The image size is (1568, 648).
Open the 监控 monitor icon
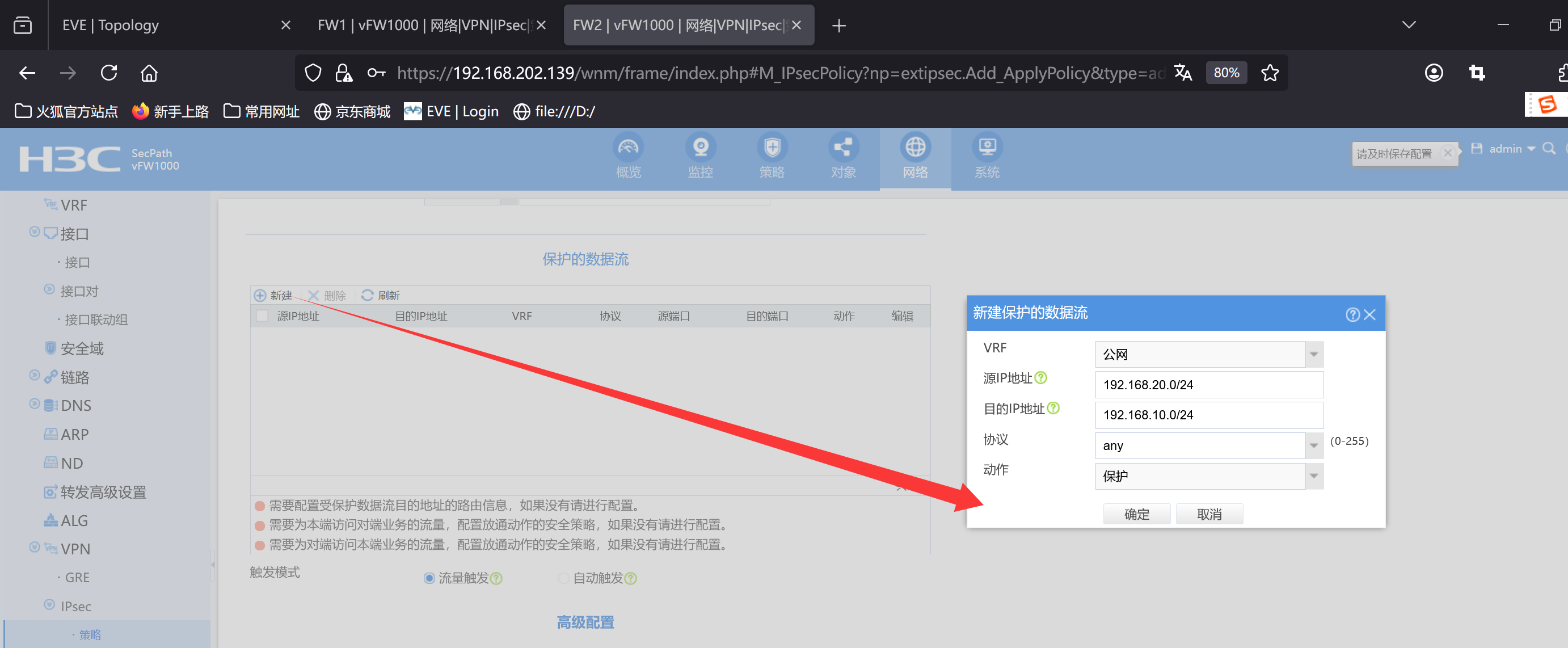coord(700,148)
